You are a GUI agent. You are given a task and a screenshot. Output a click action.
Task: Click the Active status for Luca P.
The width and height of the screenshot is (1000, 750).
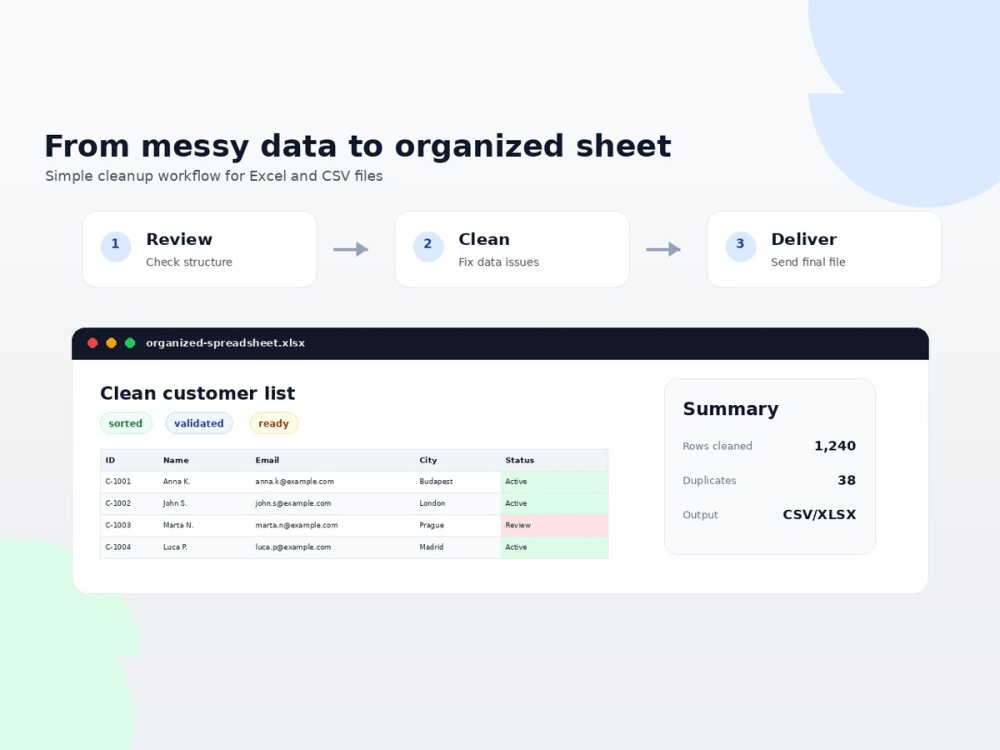click(x=554, y=547)
